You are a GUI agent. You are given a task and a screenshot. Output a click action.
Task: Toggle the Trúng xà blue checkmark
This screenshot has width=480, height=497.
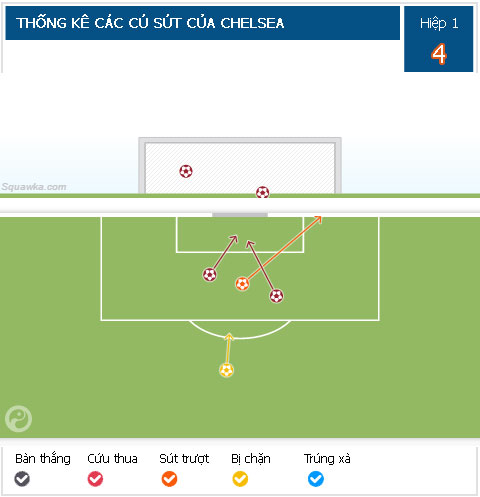[x=316, y=479]
